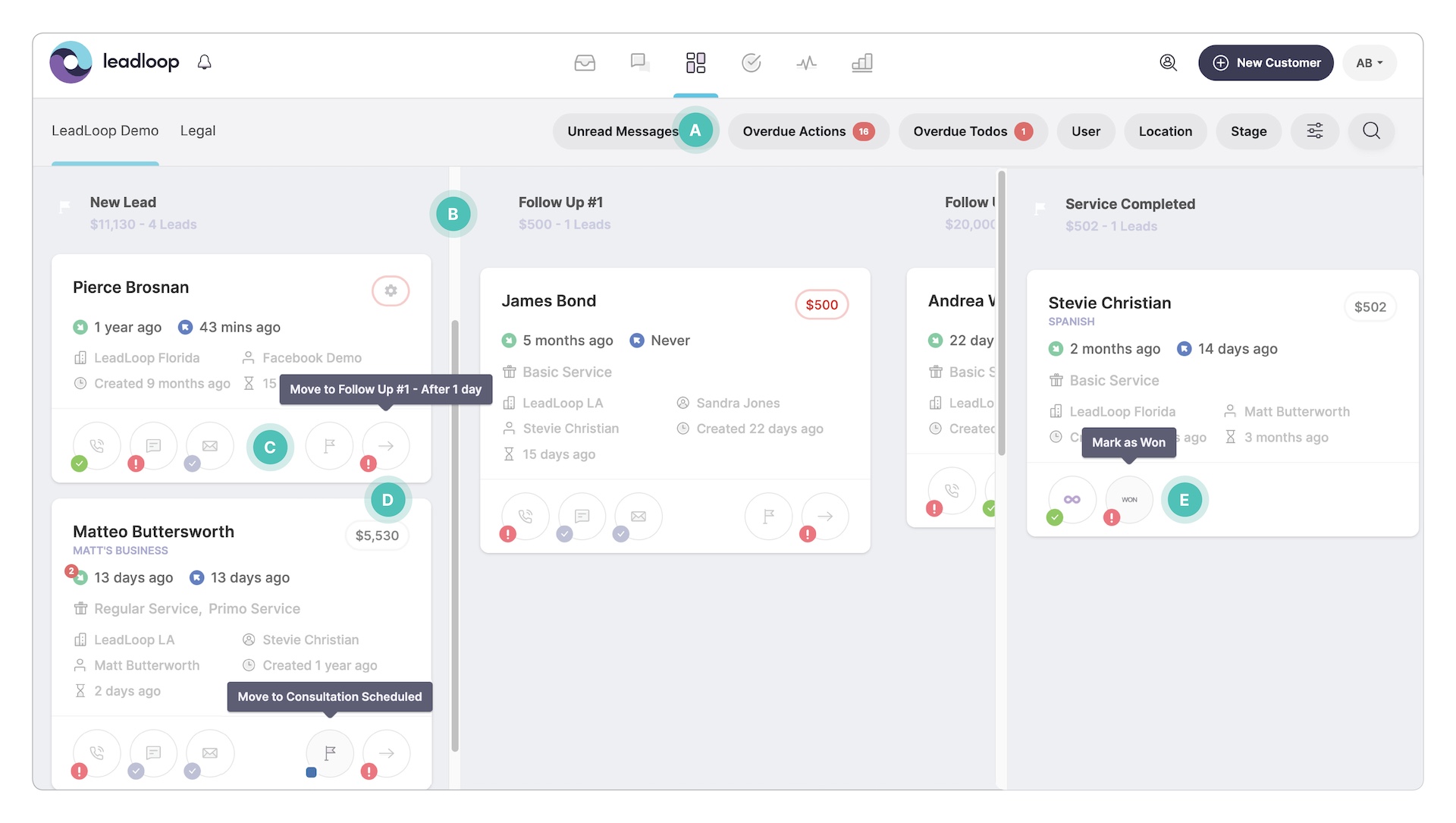Image resolution: width=1456 pixels, height=823 pixels.
Task: Click the flag icon on Matteo Buttersworth's card
Action: (x=329, y=753)
